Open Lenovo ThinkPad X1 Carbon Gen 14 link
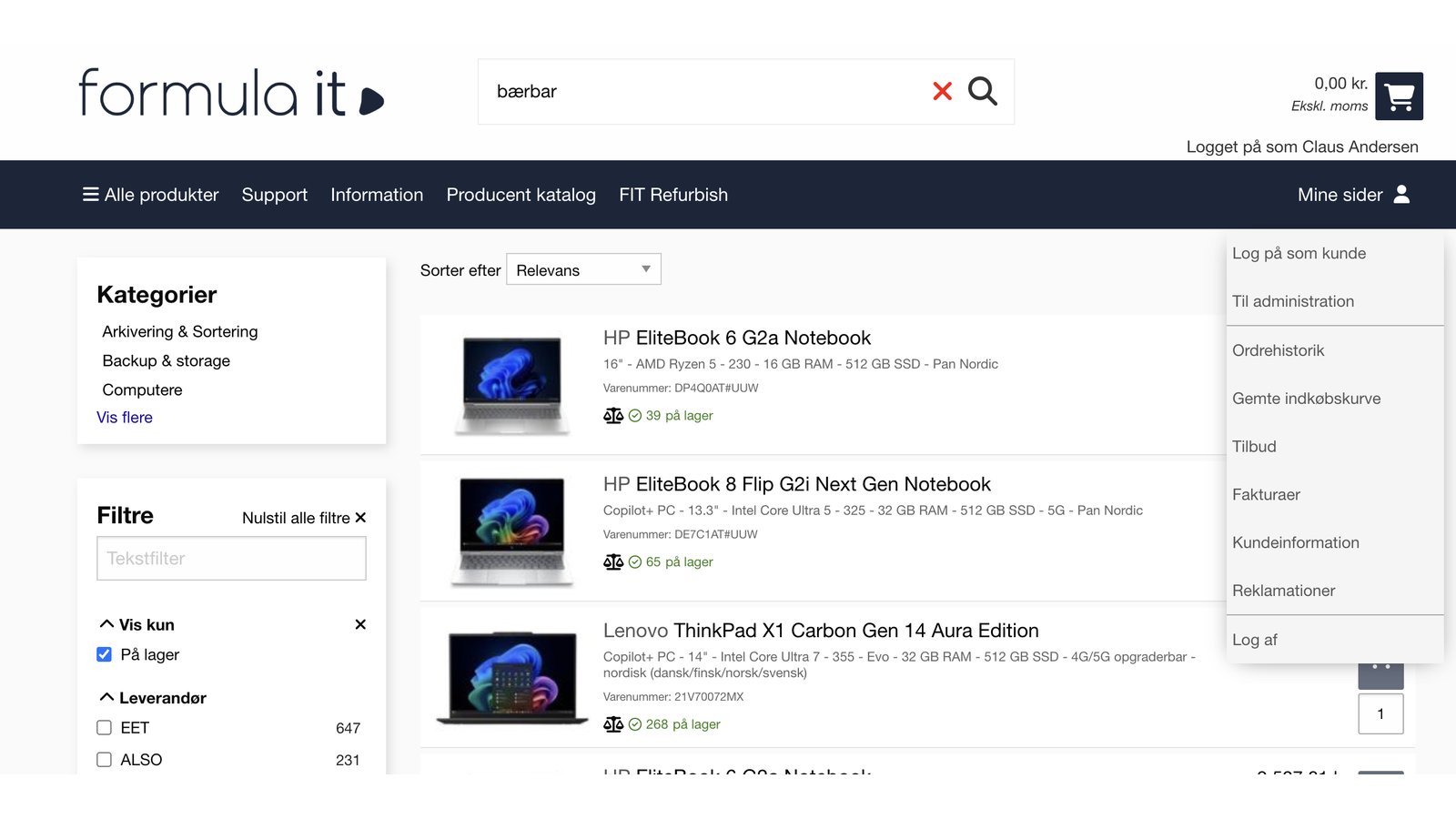The image size is (1456, 819). (821, 631)
